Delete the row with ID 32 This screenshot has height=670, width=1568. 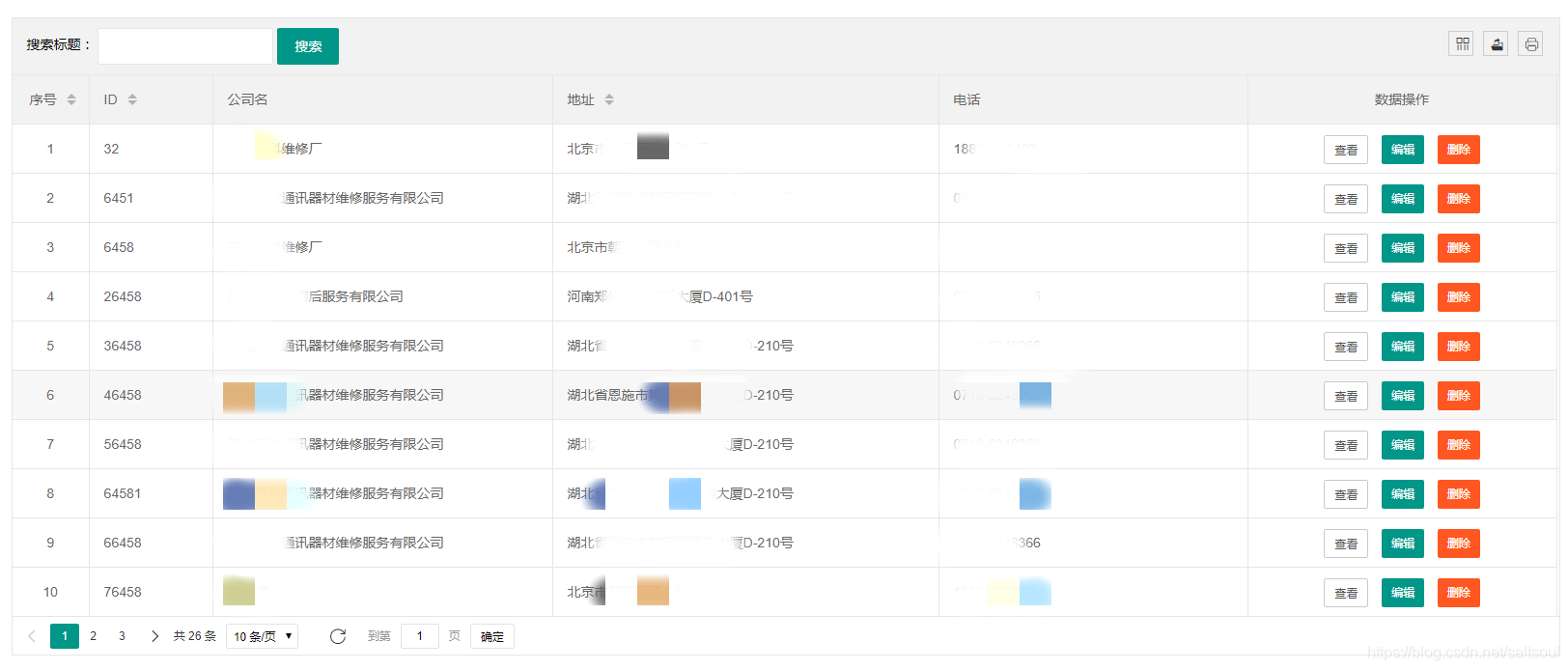pyautogui.click(x=1459, y=150)
